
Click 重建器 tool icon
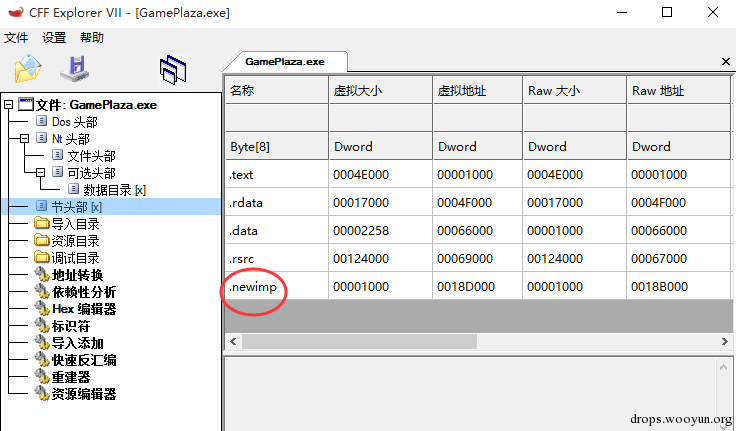coord(42,377)
